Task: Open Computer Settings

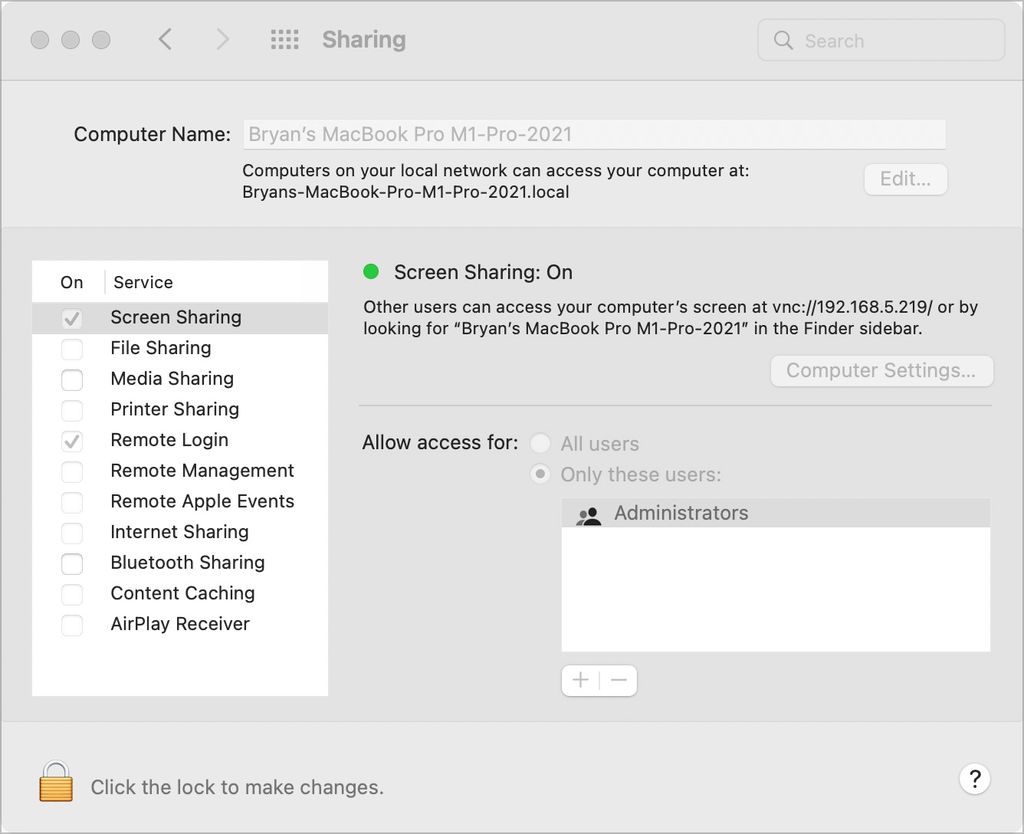Action: pyautogui.click(x=881, y=371)
